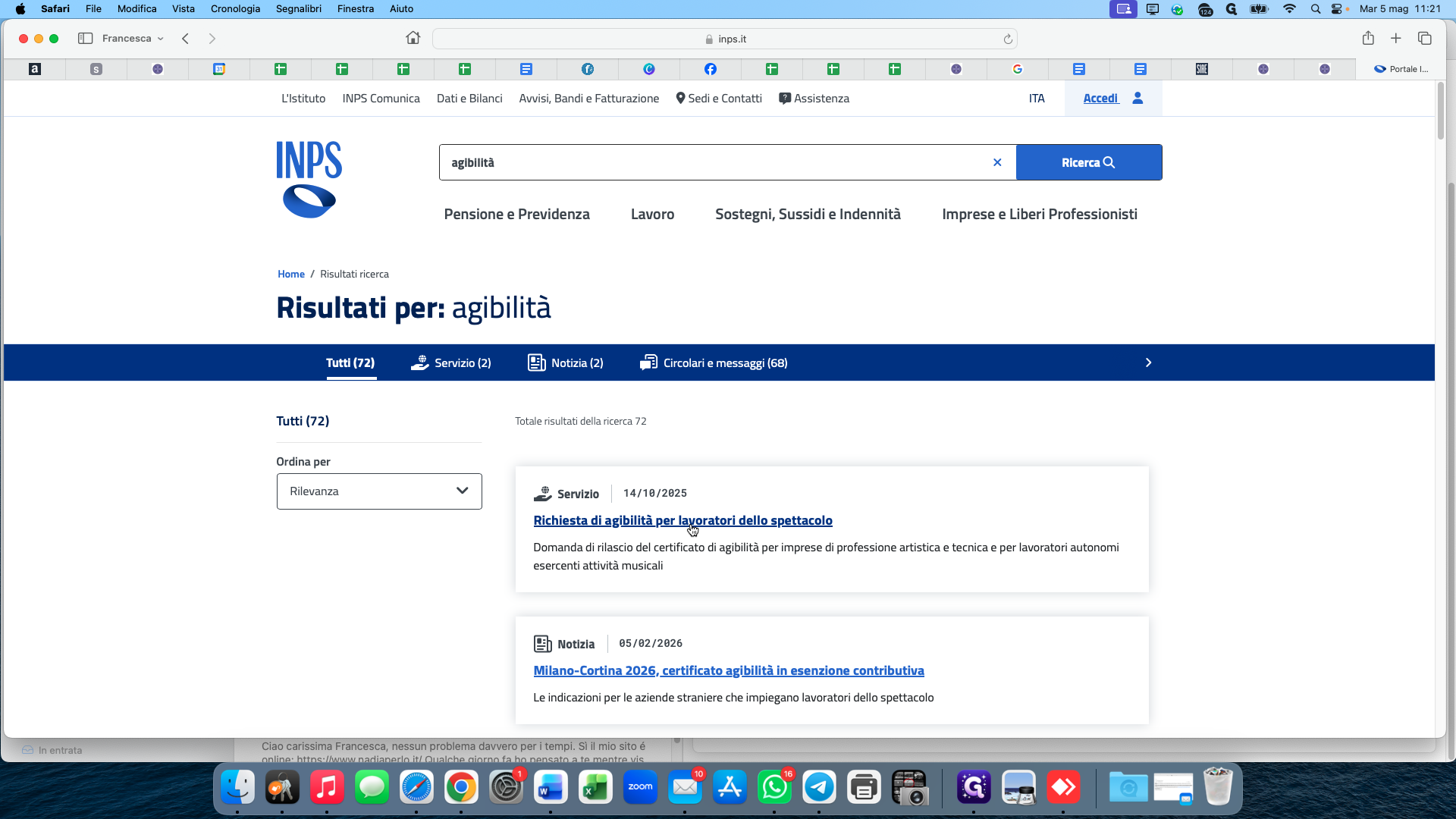The width and height of the screenshot is (1456, 819).
Task: Open Milano-Cortina 2026 news link
Action: 729,670
